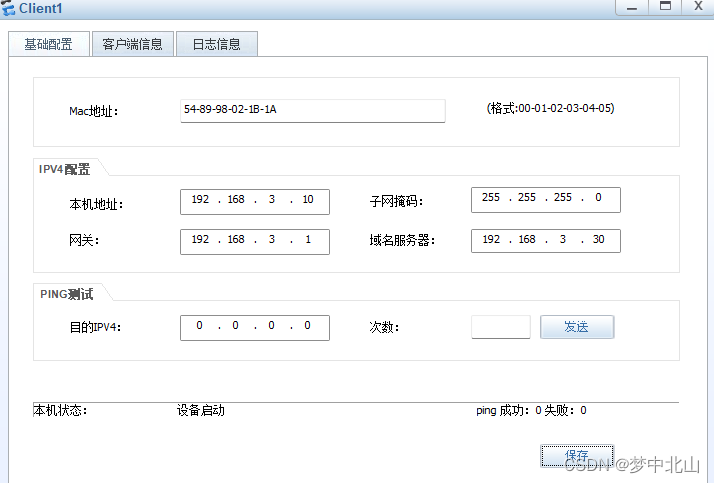Click the 网关 label
The image size is (714, 483).
point(84,240)
